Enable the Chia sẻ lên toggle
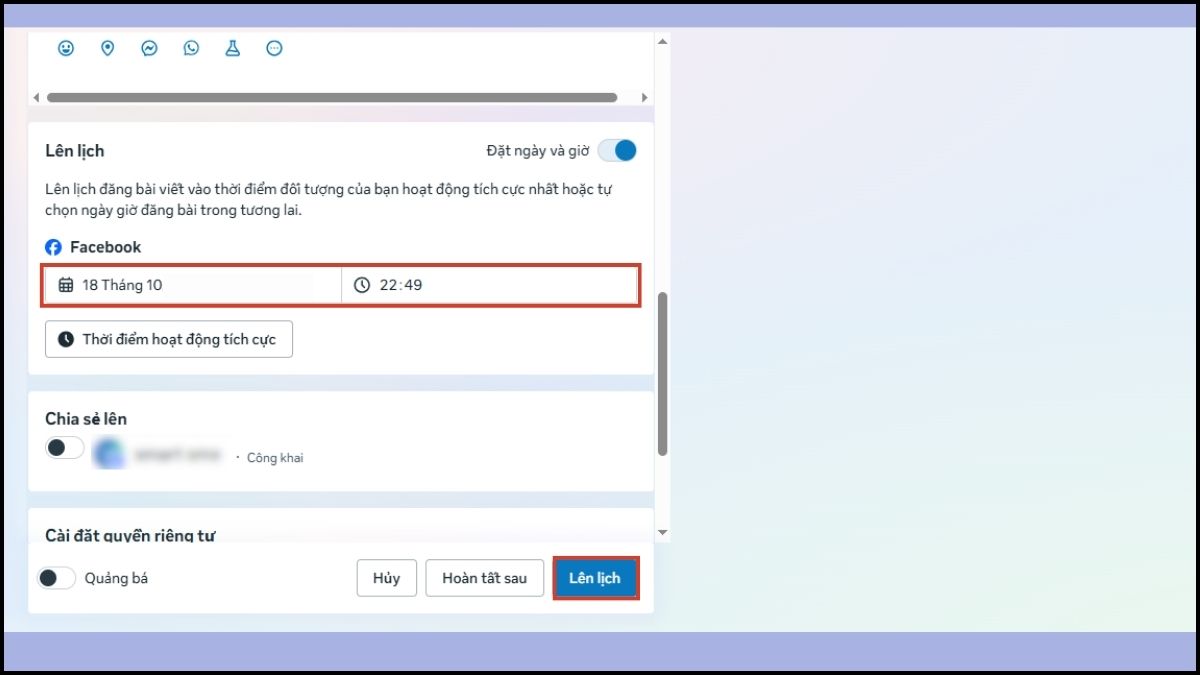Image resolution: width=1200 pixels, height=675 pixels. pyautogui.click(x=65, y=447)
